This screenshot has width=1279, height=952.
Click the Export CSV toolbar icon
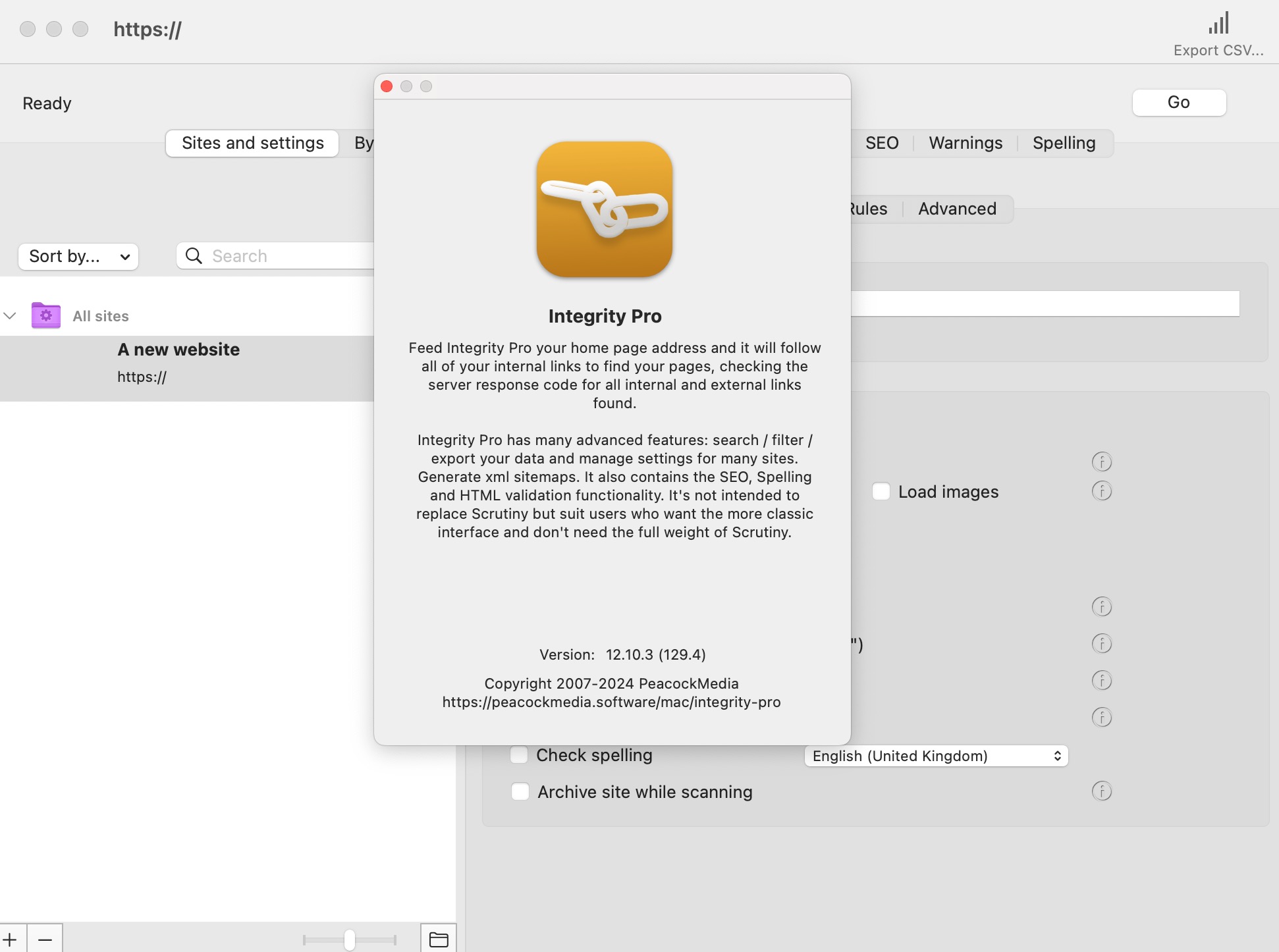point(1218,24)
